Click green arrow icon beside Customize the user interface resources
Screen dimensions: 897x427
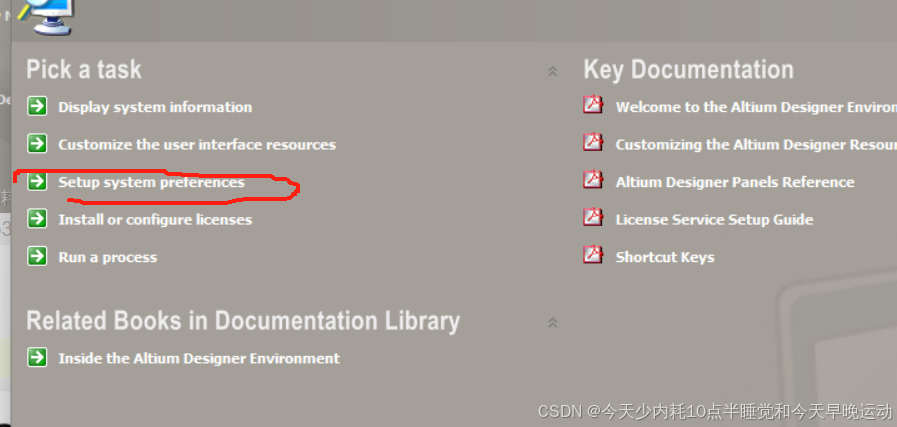37,144
